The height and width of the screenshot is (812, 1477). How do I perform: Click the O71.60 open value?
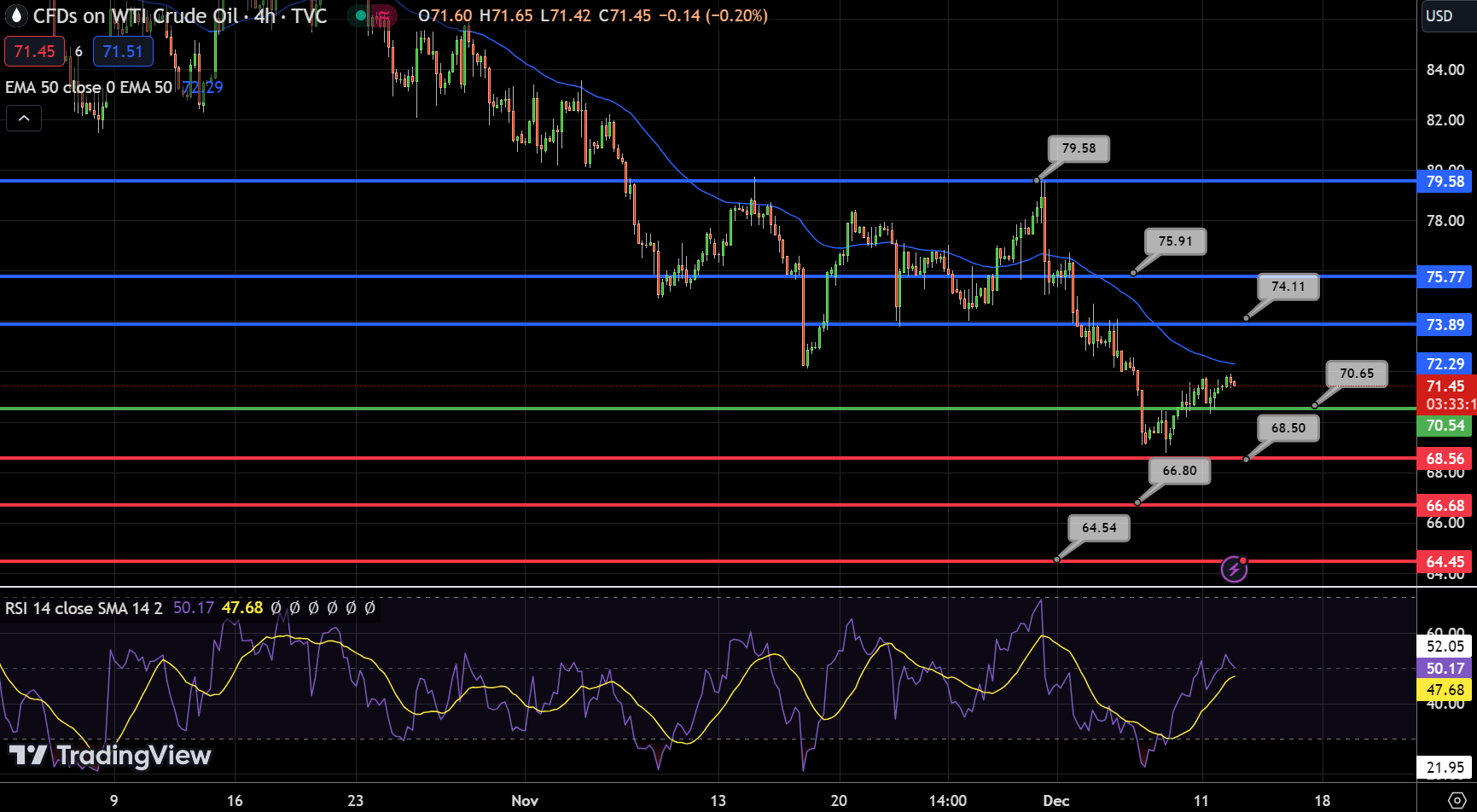point(445,15)
